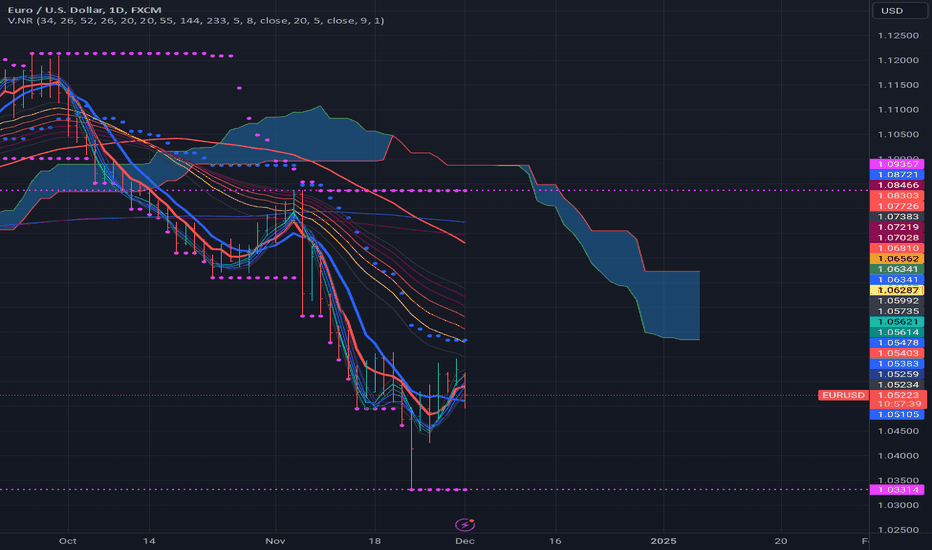Screen dimensions: 932x550
Task: Click the 1.09367 magenta price label
Action: [x=897, y=164]
